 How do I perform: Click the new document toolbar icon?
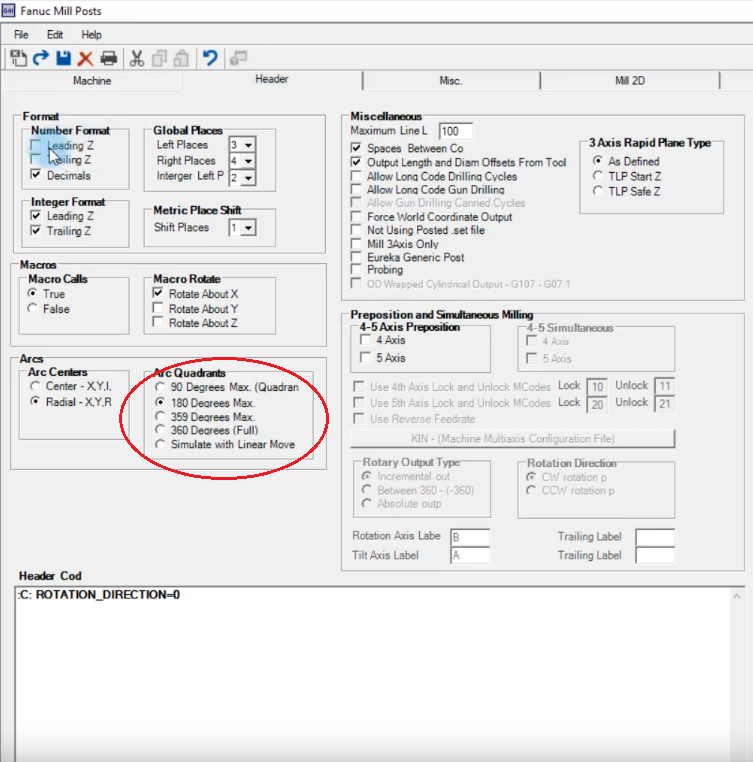pos(19,58)
